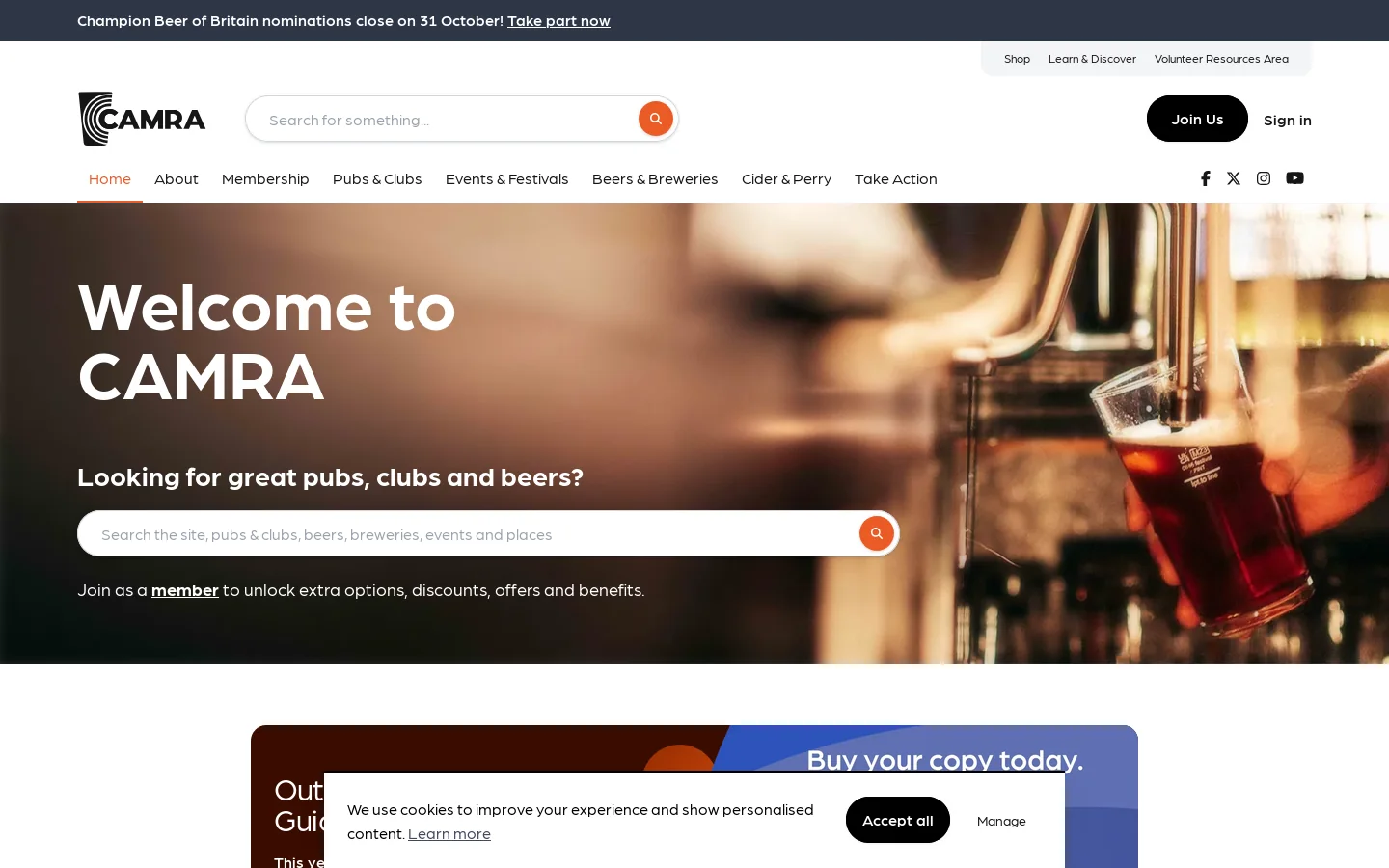The height and width of the screenshot is (868, 1389).
Task: Click 'Looking for great pubs, clubs and beers?' text
Action: [330, 476]
